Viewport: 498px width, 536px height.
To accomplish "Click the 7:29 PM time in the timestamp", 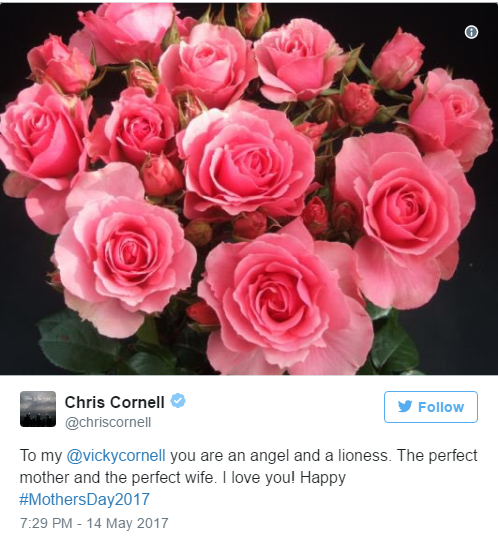I will (46, 523).
